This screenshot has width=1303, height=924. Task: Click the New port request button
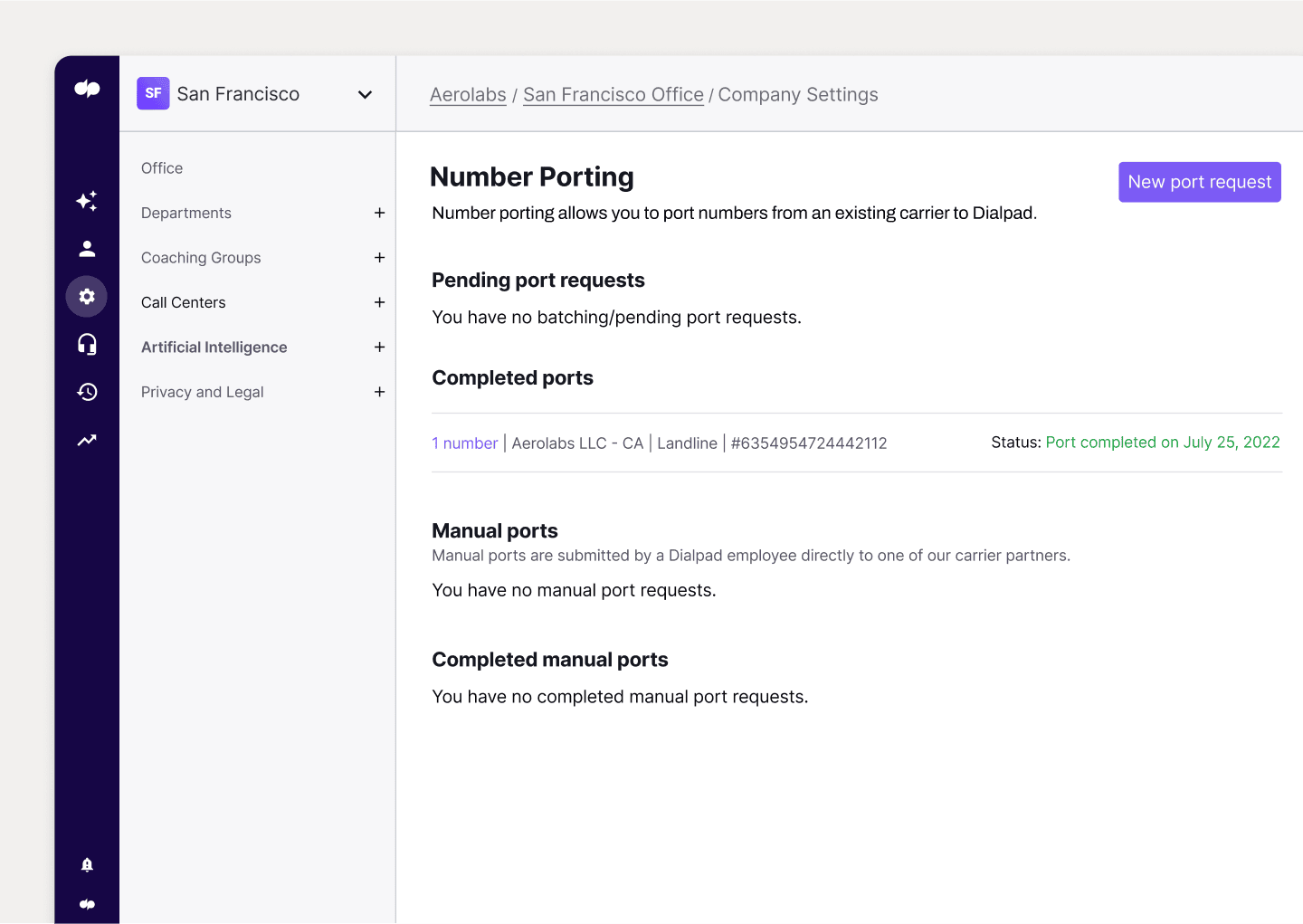1199,182
